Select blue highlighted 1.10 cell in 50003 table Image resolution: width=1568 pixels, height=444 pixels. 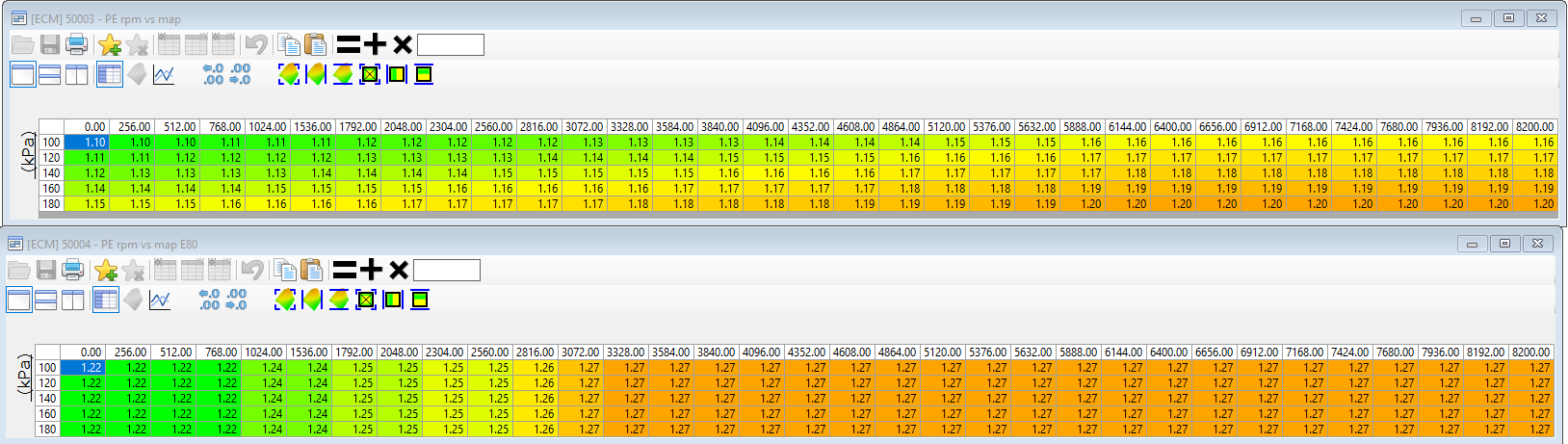point(87,142)
